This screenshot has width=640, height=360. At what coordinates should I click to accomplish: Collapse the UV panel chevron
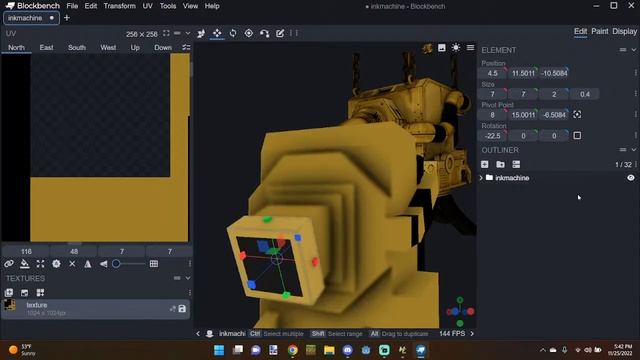pos(188,33)
